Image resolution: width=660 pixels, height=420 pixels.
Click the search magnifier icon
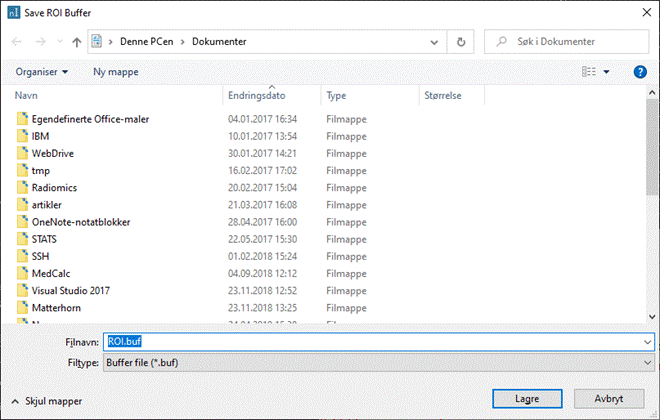[497, 42]
